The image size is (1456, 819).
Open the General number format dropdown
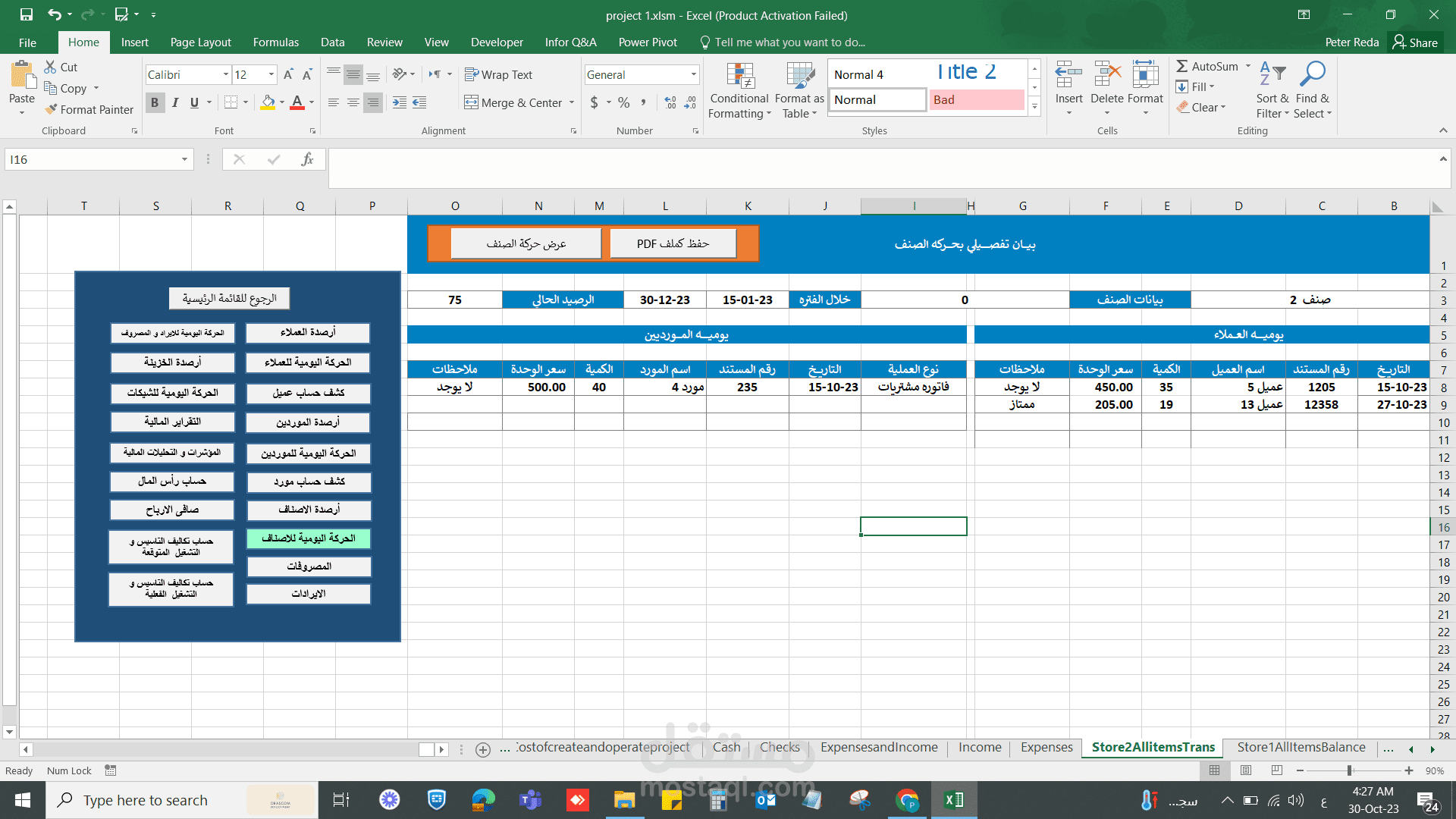(x=693, y=74)
